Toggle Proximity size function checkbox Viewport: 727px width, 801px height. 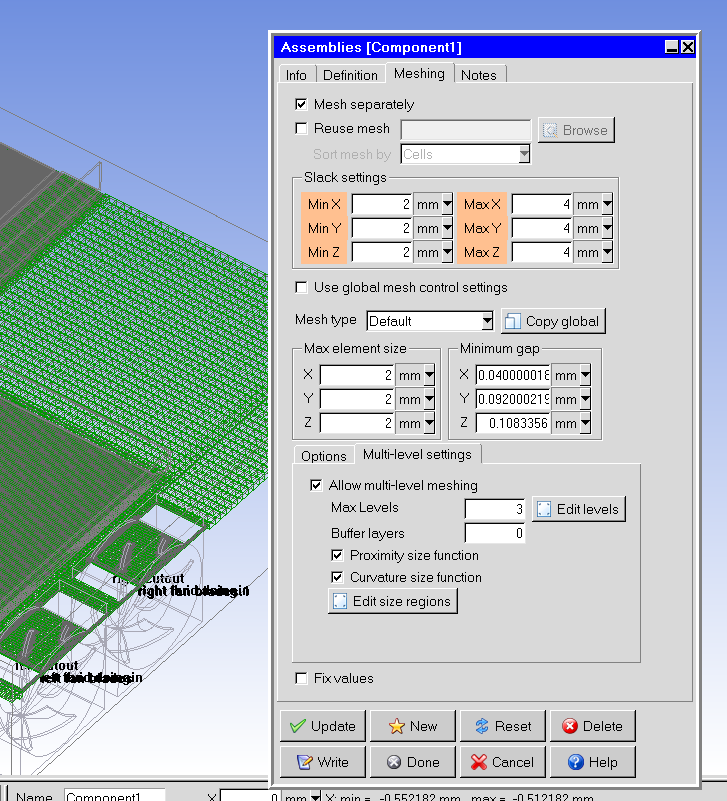pyautogui.click(x=337, y=555)
